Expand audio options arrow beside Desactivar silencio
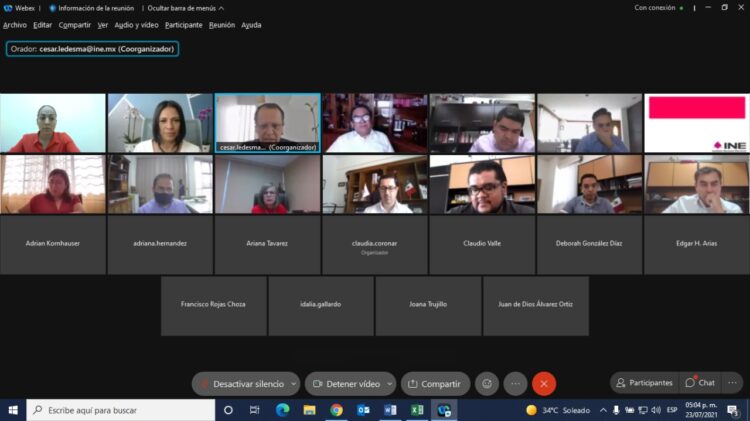 point(292,384)
